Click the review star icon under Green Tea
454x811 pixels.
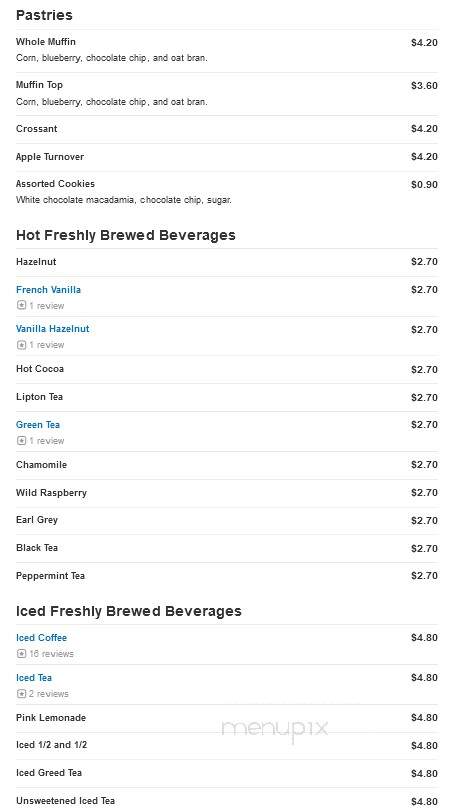pyautogui.click(x=21, y=441)
